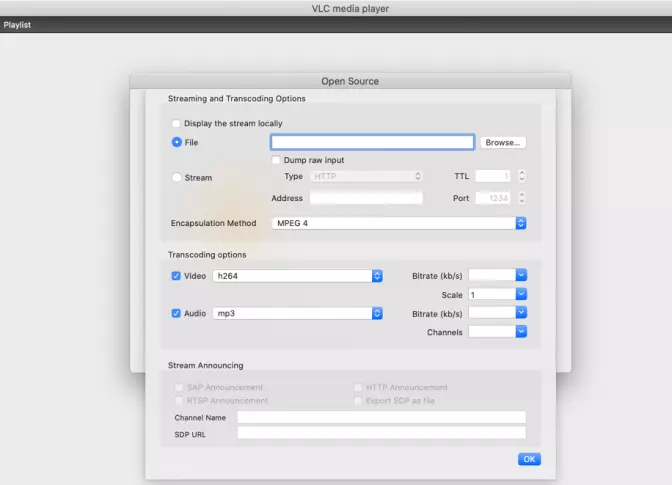Click the VLC media player window title
Image resolution: width=672 pixels, height=485 pixels.
tap(350, 9)
